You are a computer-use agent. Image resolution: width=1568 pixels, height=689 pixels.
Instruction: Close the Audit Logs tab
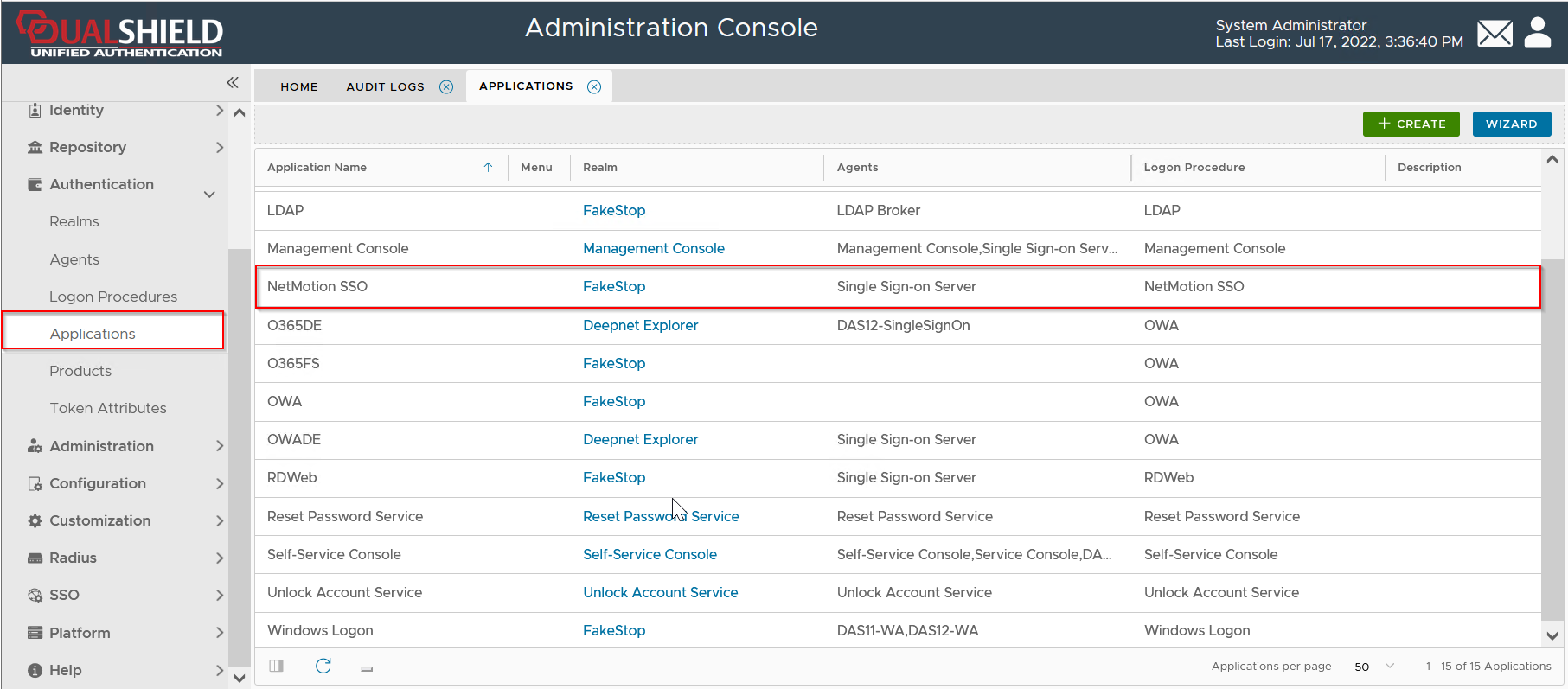(446, 87)
